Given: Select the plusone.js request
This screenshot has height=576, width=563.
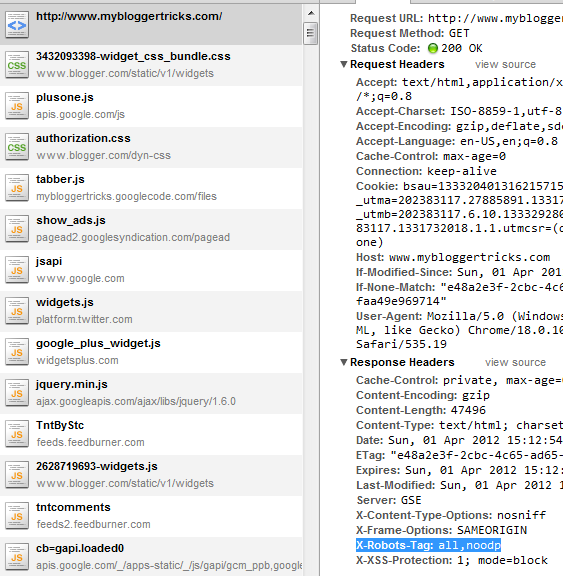Looking at the screenshot, I should point(151,107).
